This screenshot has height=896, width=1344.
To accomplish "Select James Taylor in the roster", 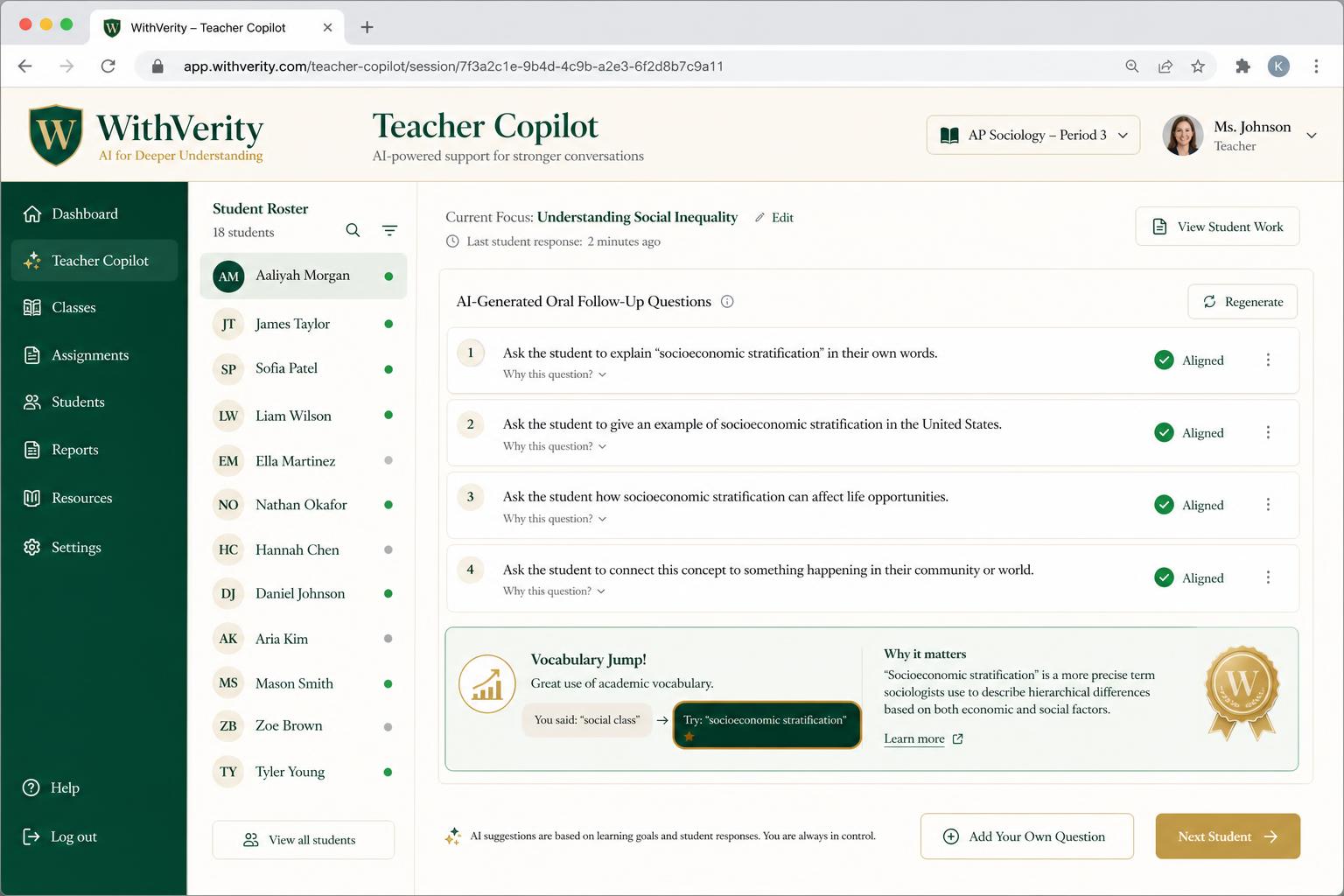I will point(303,324).
